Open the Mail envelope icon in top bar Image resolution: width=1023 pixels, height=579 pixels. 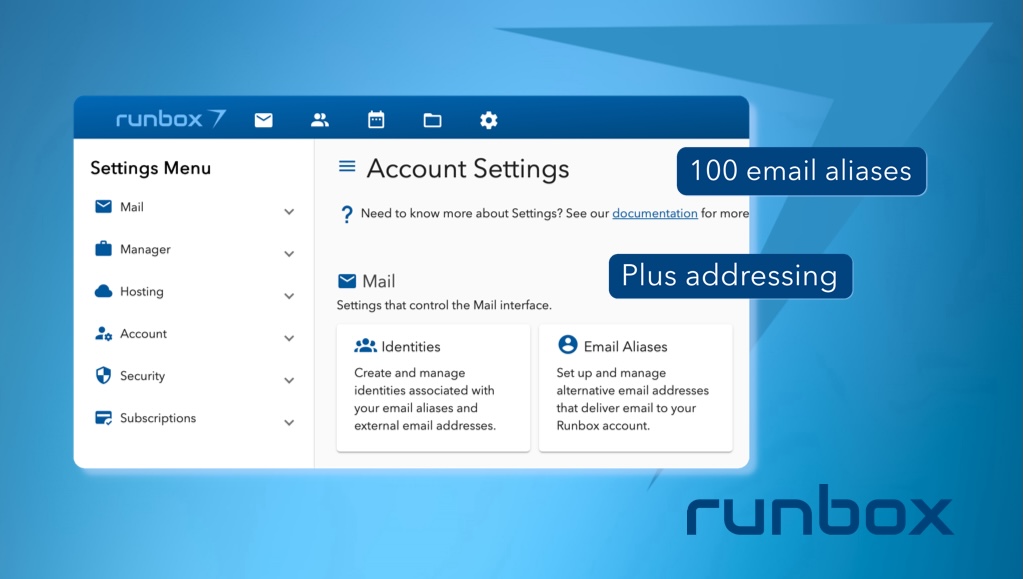click(264, 120)
